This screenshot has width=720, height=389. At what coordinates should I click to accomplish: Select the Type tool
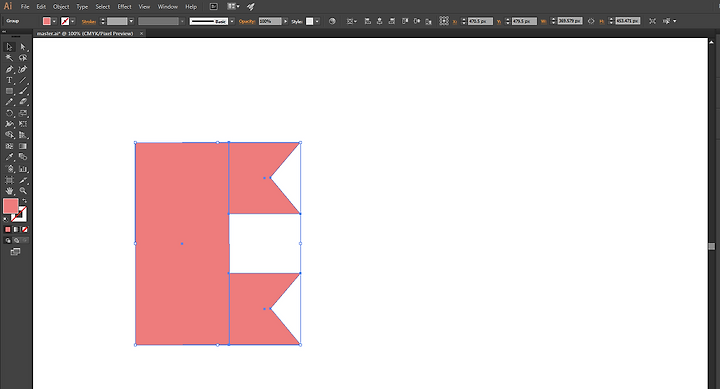tap(9, 80)
